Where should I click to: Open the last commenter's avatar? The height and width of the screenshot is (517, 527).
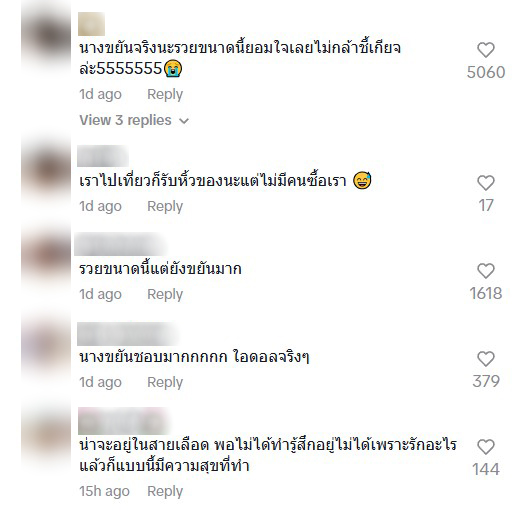pos(46,432)
